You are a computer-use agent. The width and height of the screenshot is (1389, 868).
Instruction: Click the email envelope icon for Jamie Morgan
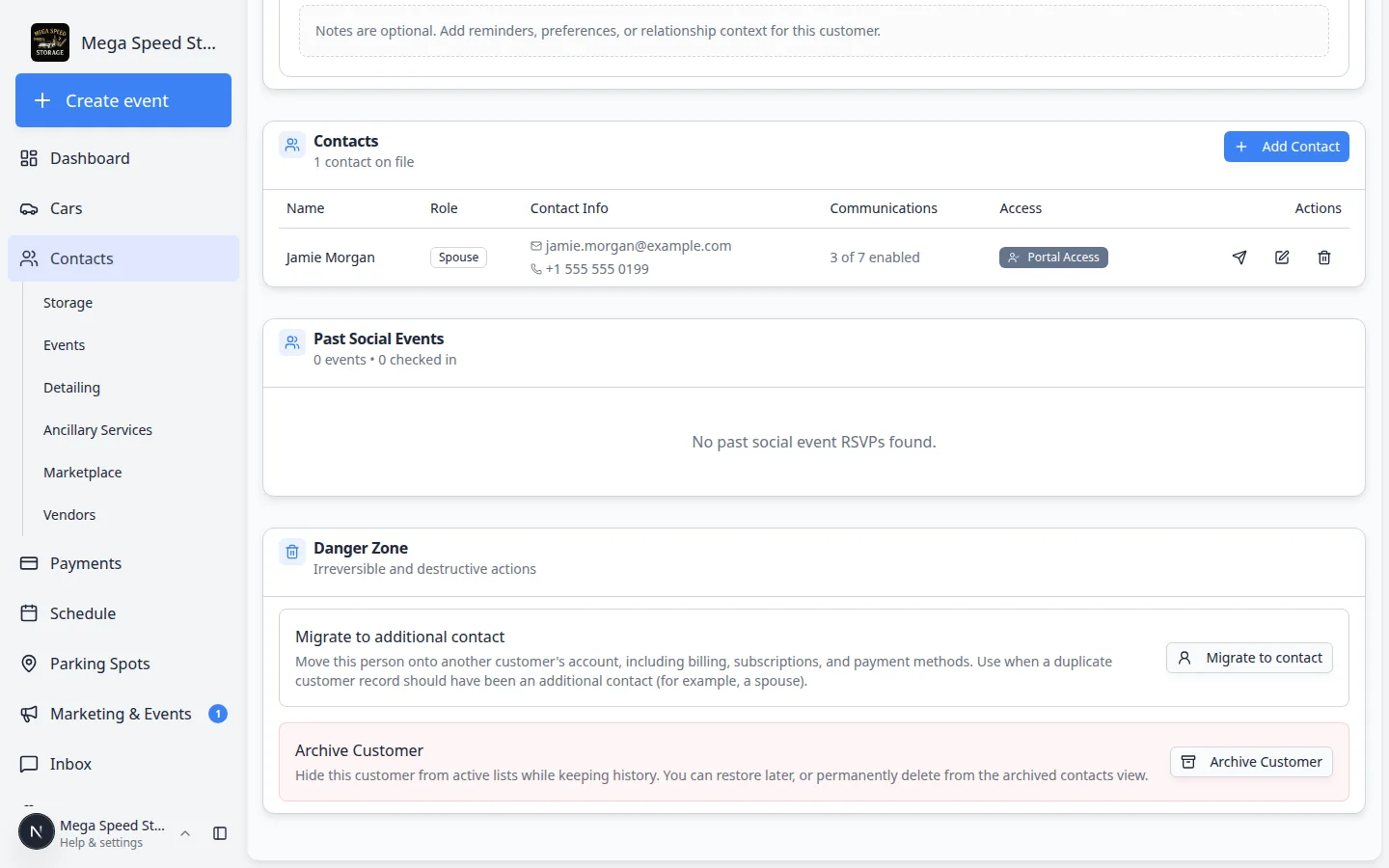click(536, 246)
